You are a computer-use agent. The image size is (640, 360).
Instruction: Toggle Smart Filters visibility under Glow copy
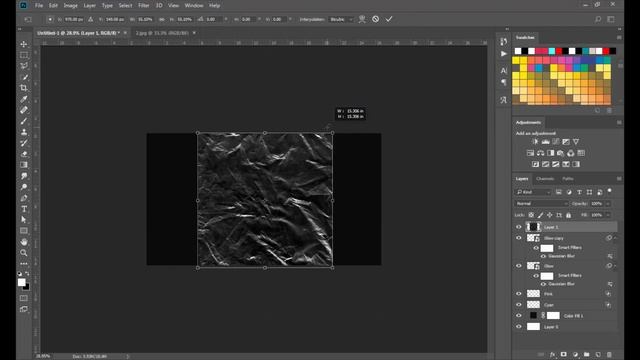pos(536,248)
